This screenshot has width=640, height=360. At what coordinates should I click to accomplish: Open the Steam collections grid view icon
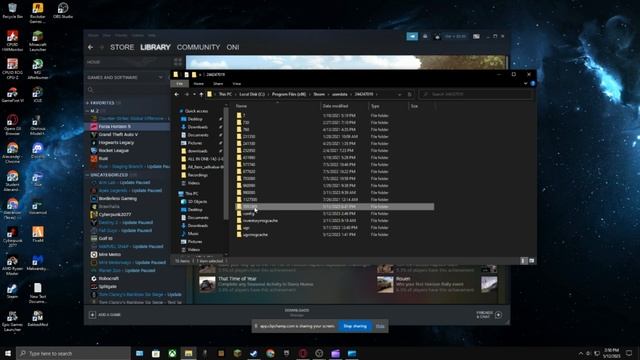(178, 62)
